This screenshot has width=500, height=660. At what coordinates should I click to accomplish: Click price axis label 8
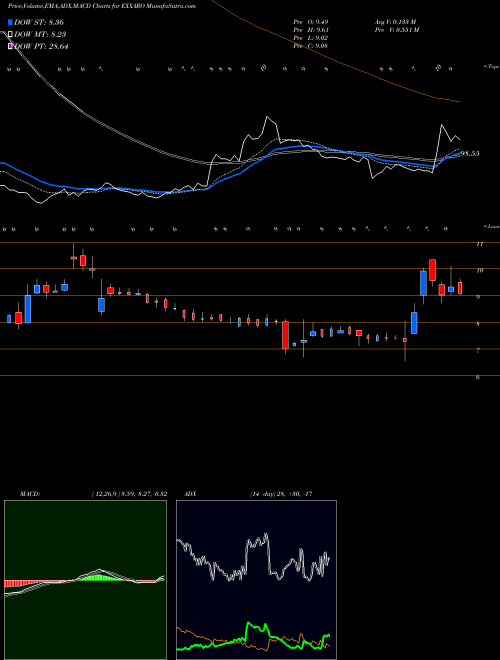[478, 324]
